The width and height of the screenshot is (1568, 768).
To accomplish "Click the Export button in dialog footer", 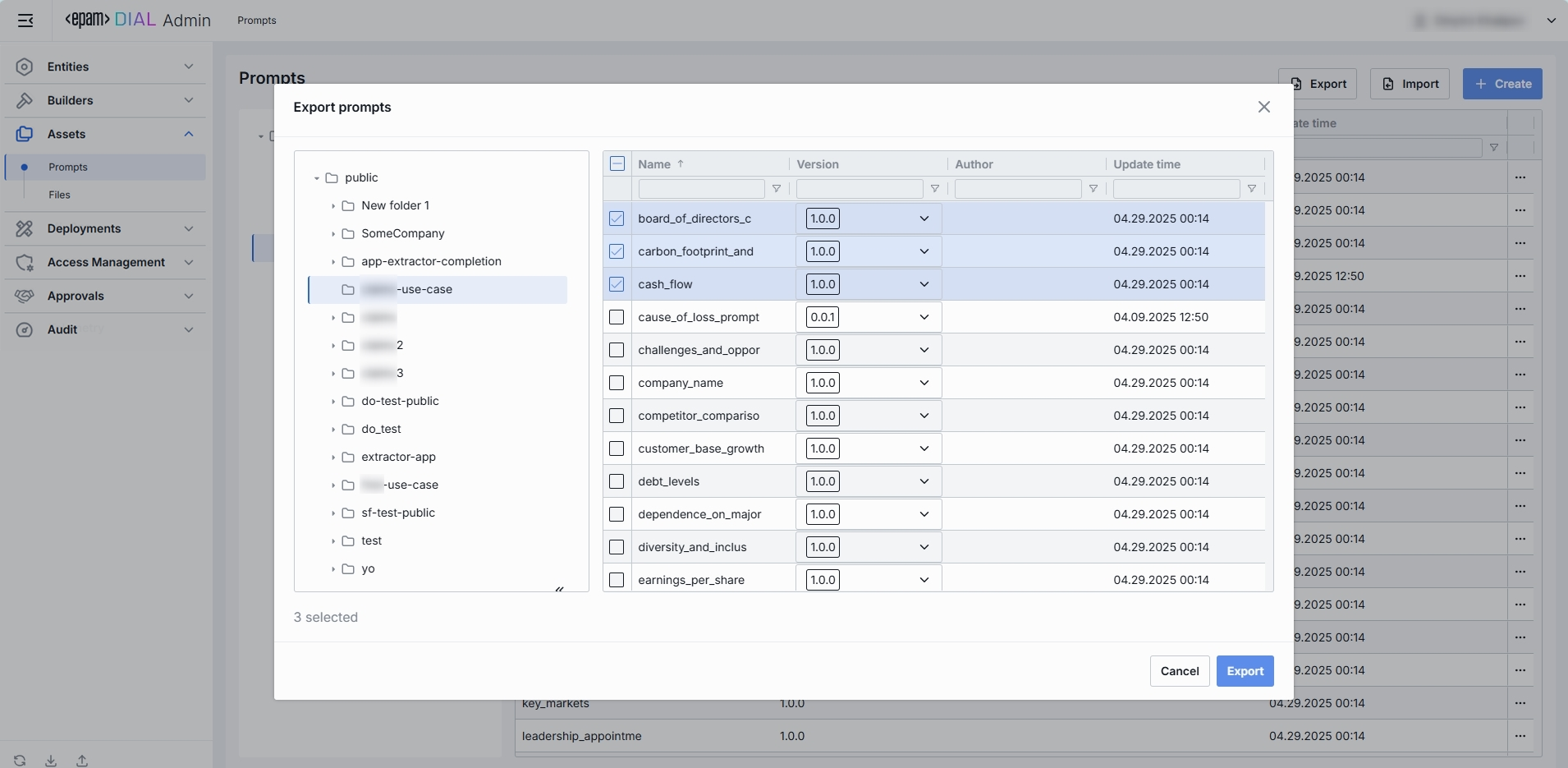I will click(1245, 671).
